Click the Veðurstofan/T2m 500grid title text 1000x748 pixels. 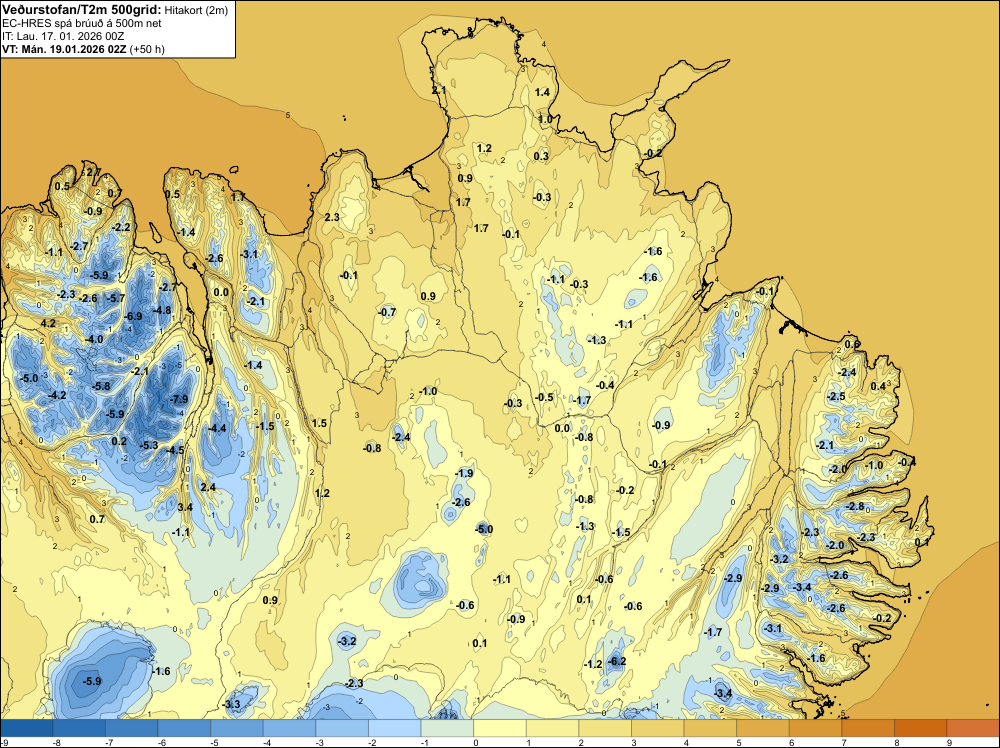82,10
